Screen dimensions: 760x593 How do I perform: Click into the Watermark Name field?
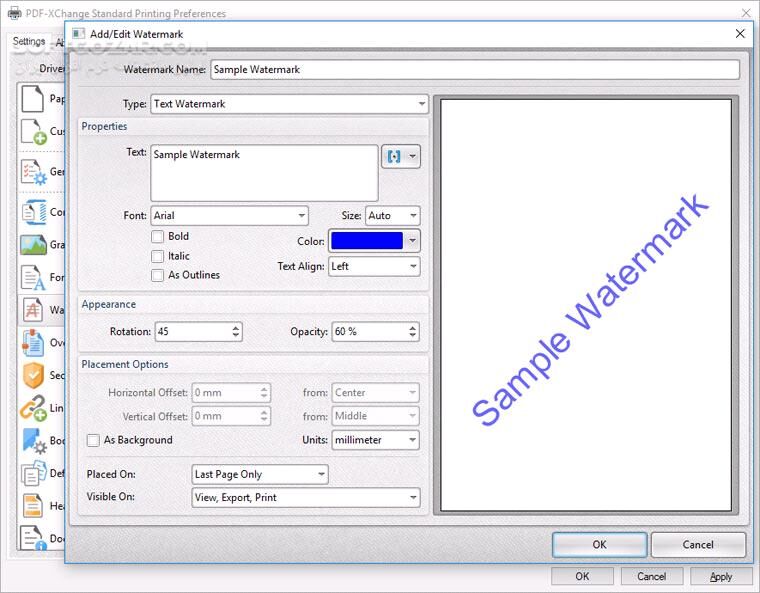[x=474, y=70]
